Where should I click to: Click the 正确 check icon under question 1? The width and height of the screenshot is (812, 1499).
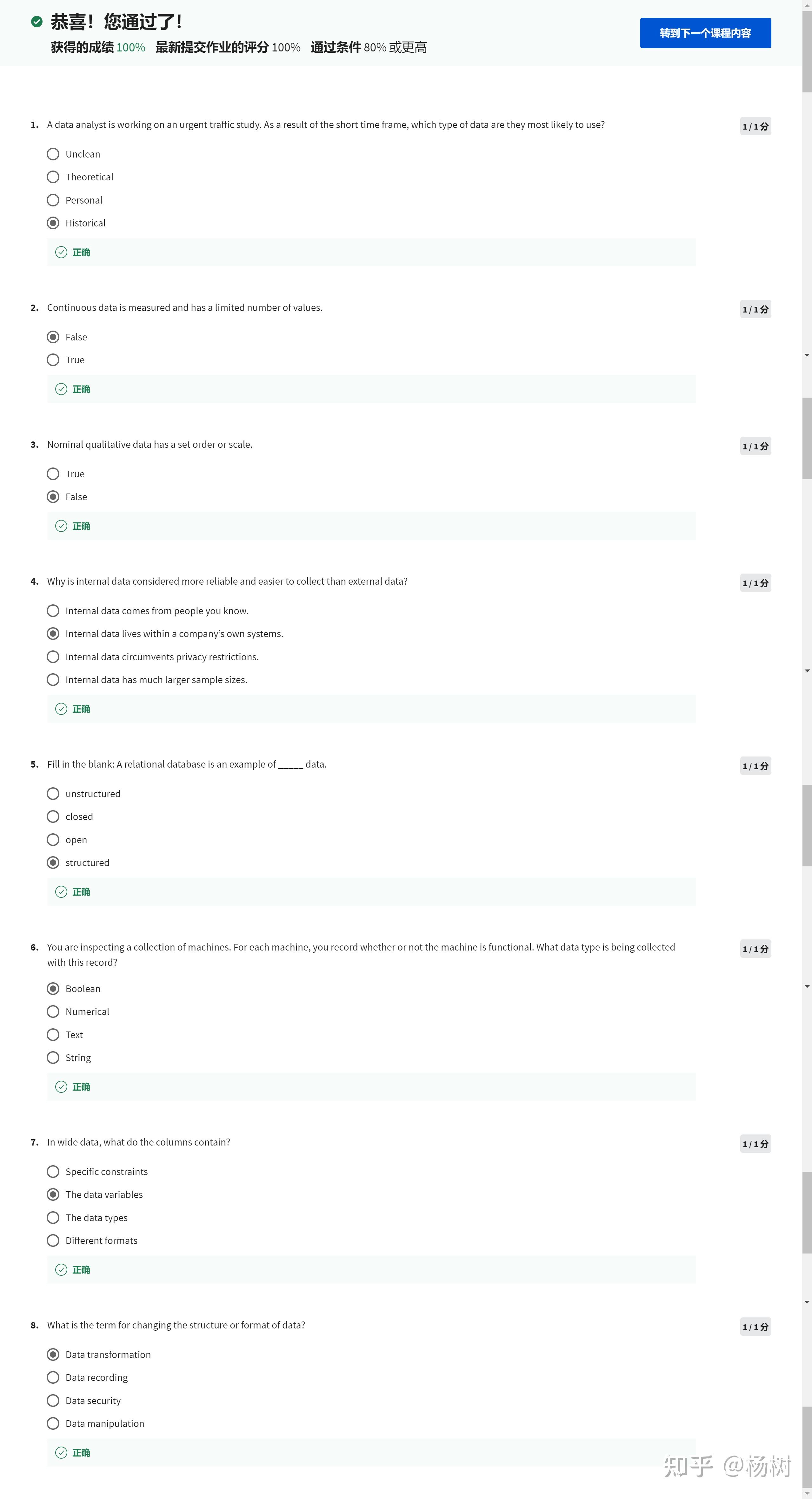61,252
